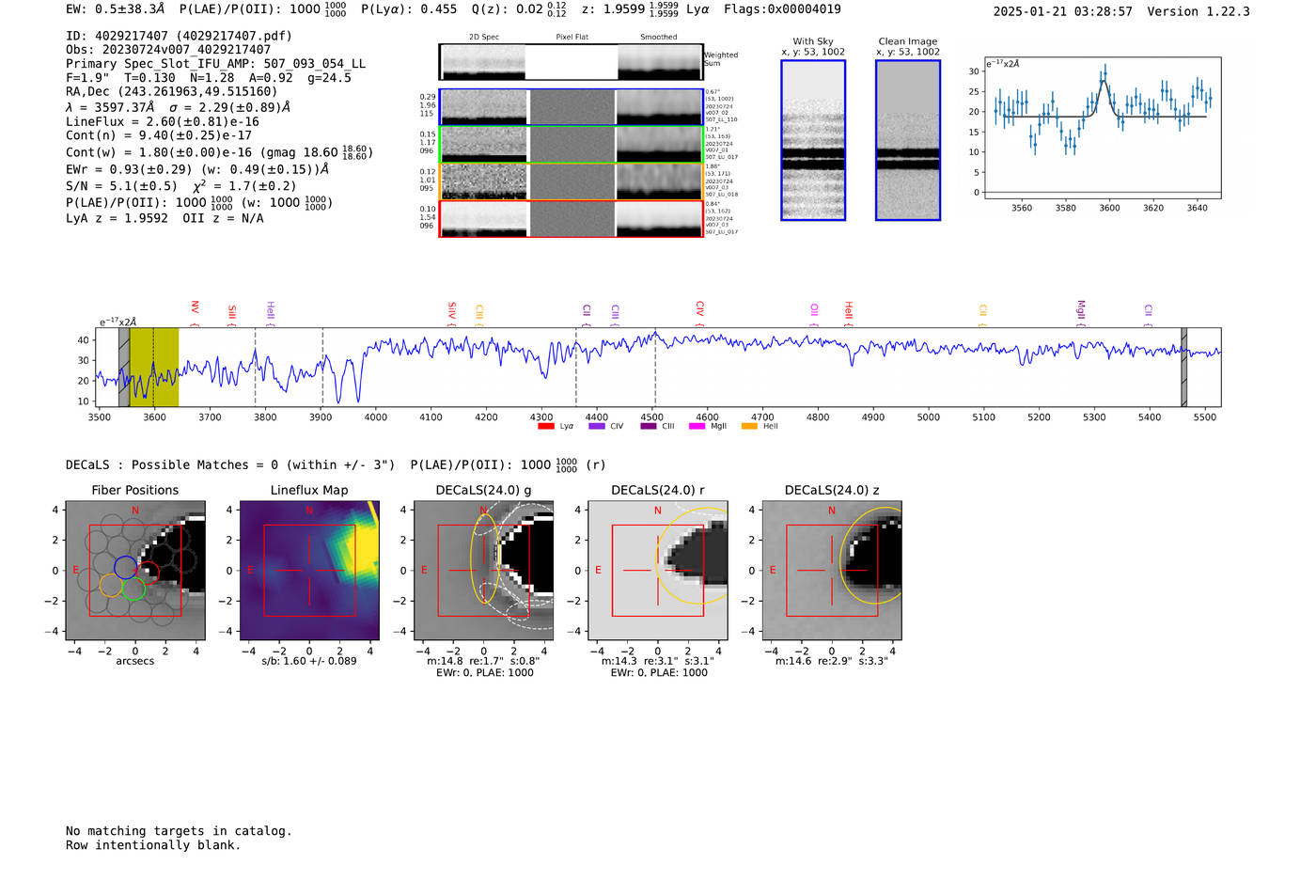Click the Cont(w) gmag 18.60 line

point(219,152)
